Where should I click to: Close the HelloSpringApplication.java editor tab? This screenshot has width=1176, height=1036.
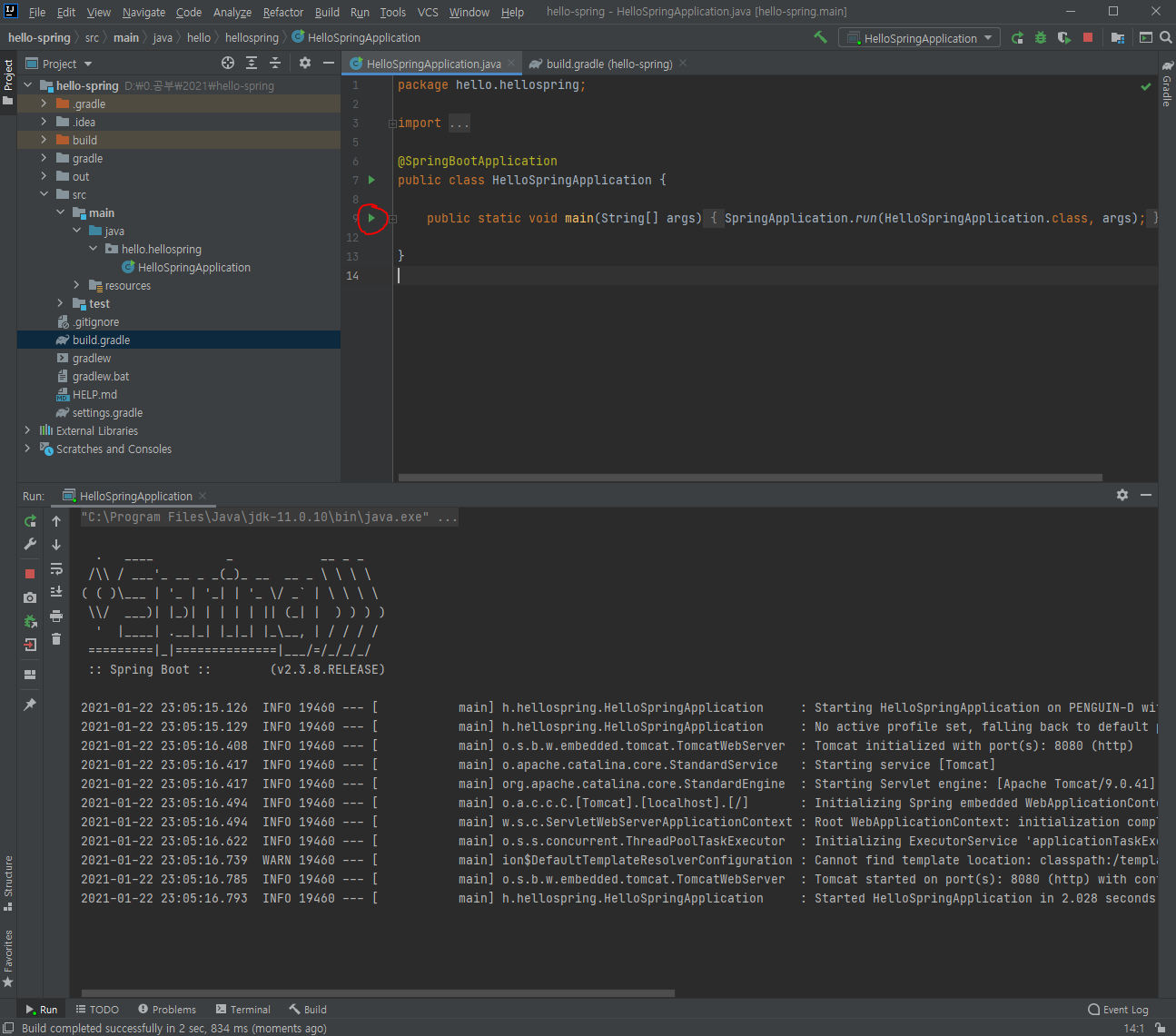[x=511, y=63]
